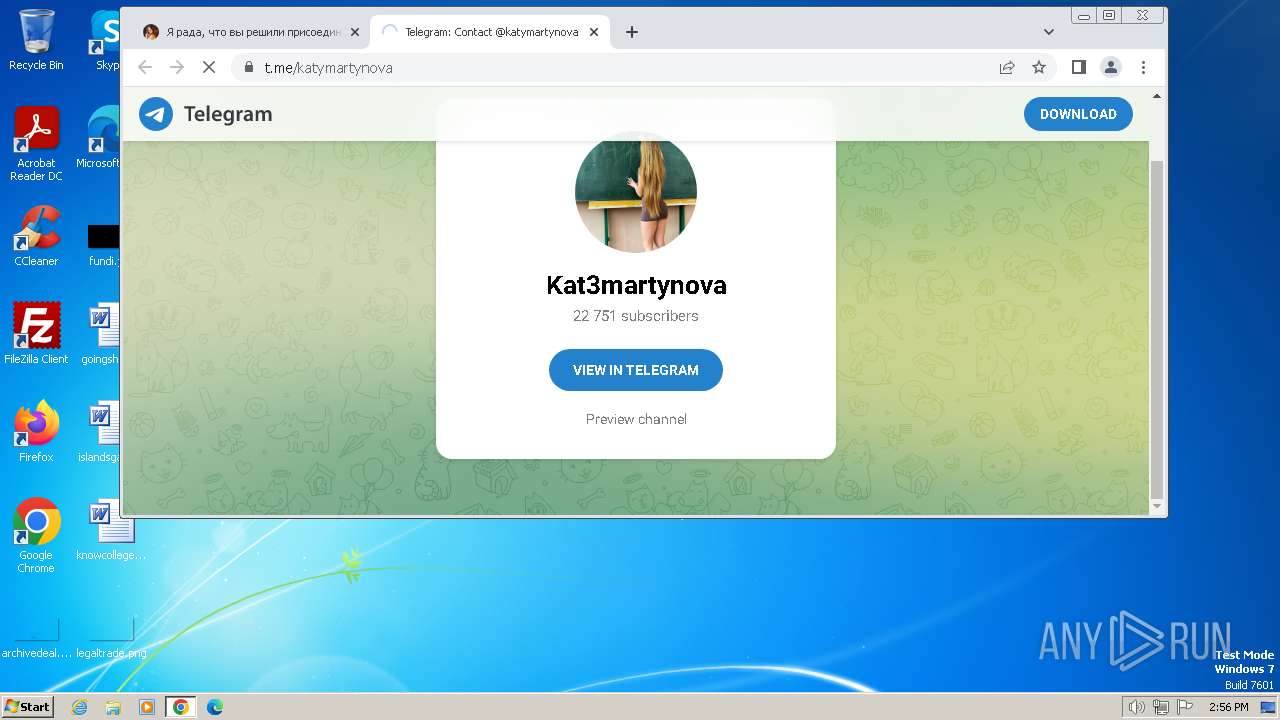Click VIEW IN TELEGRAM button
The image size is (1280, 720).
click(x=636, y=370)
